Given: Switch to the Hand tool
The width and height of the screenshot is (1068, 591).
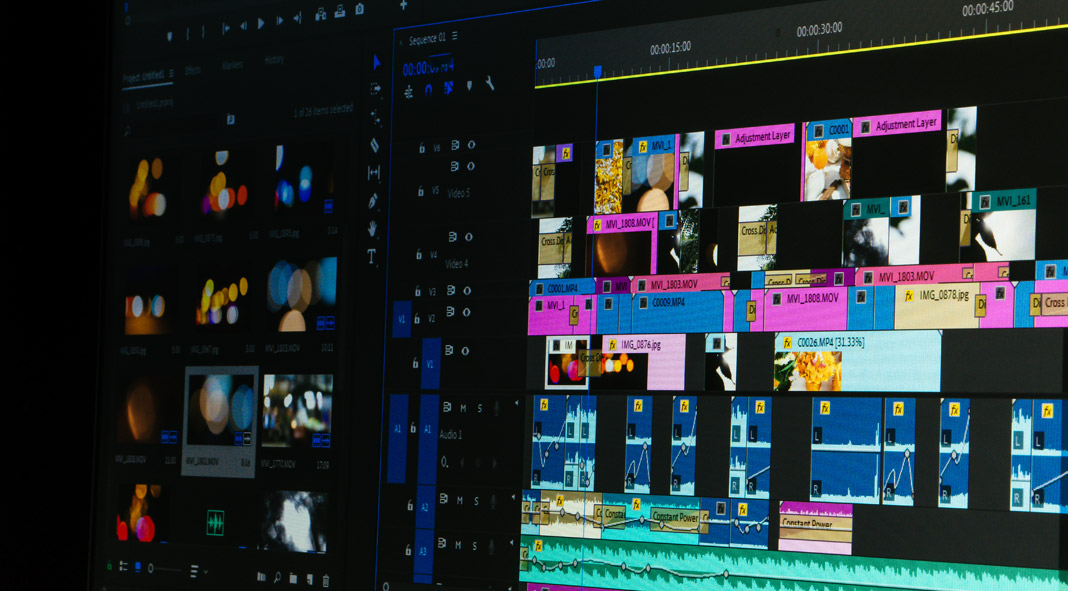Looking at the screenshot, I should [373, 229].
